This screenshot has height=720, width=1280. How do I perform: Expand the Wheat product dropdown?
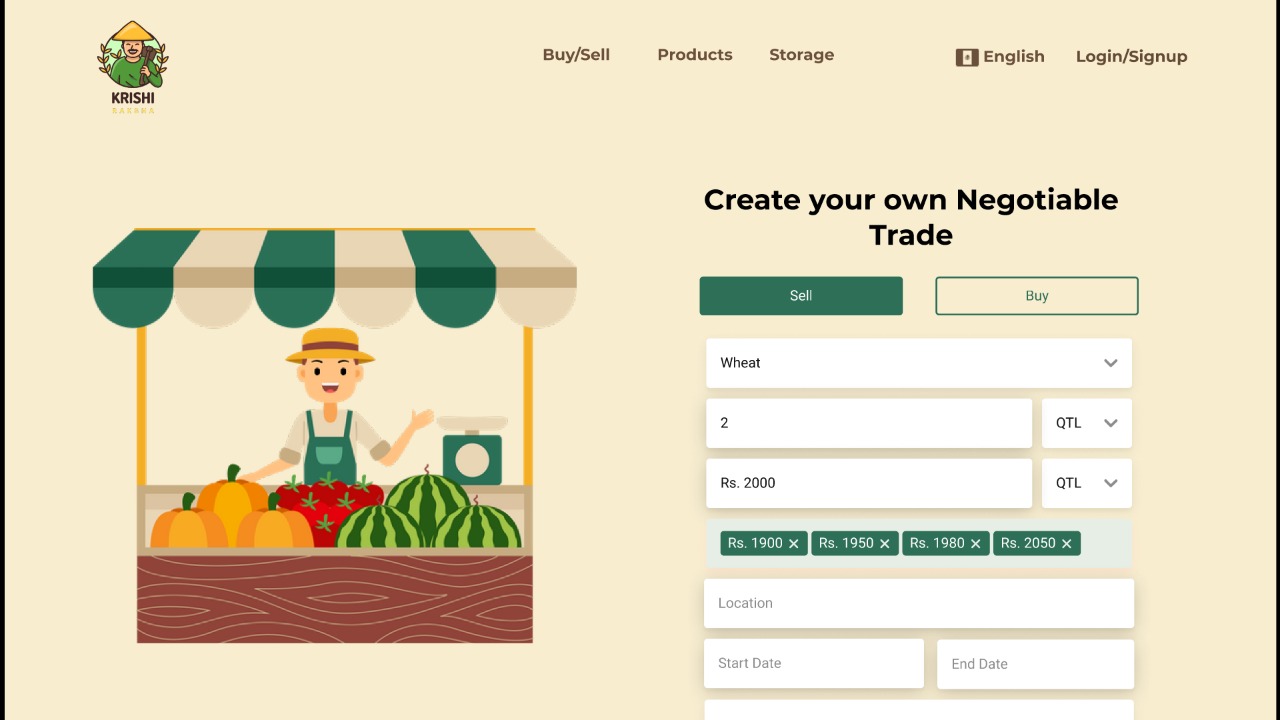pos(919,363)
